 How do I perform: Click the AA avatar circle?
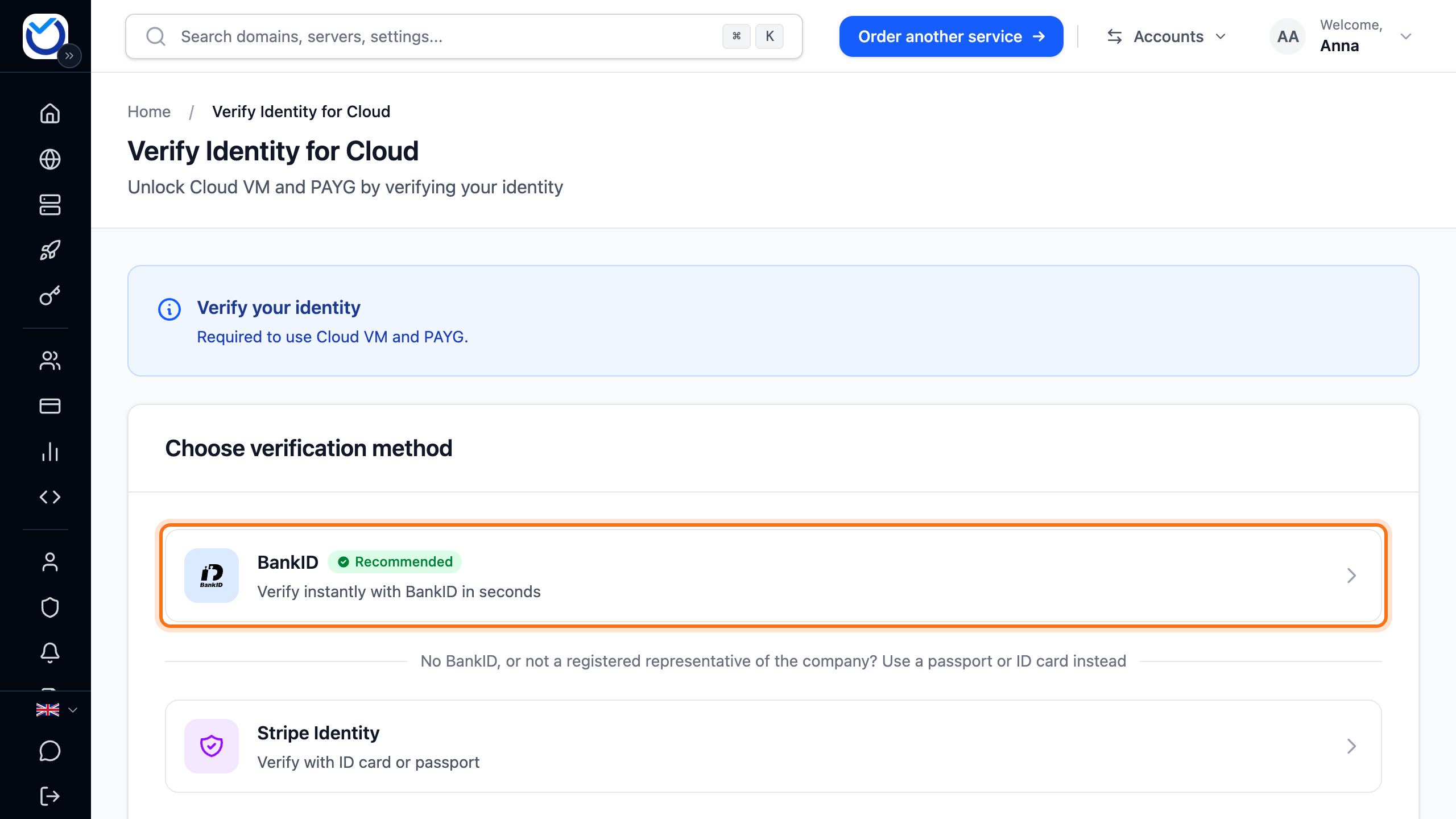click(x=1288, y=36)
